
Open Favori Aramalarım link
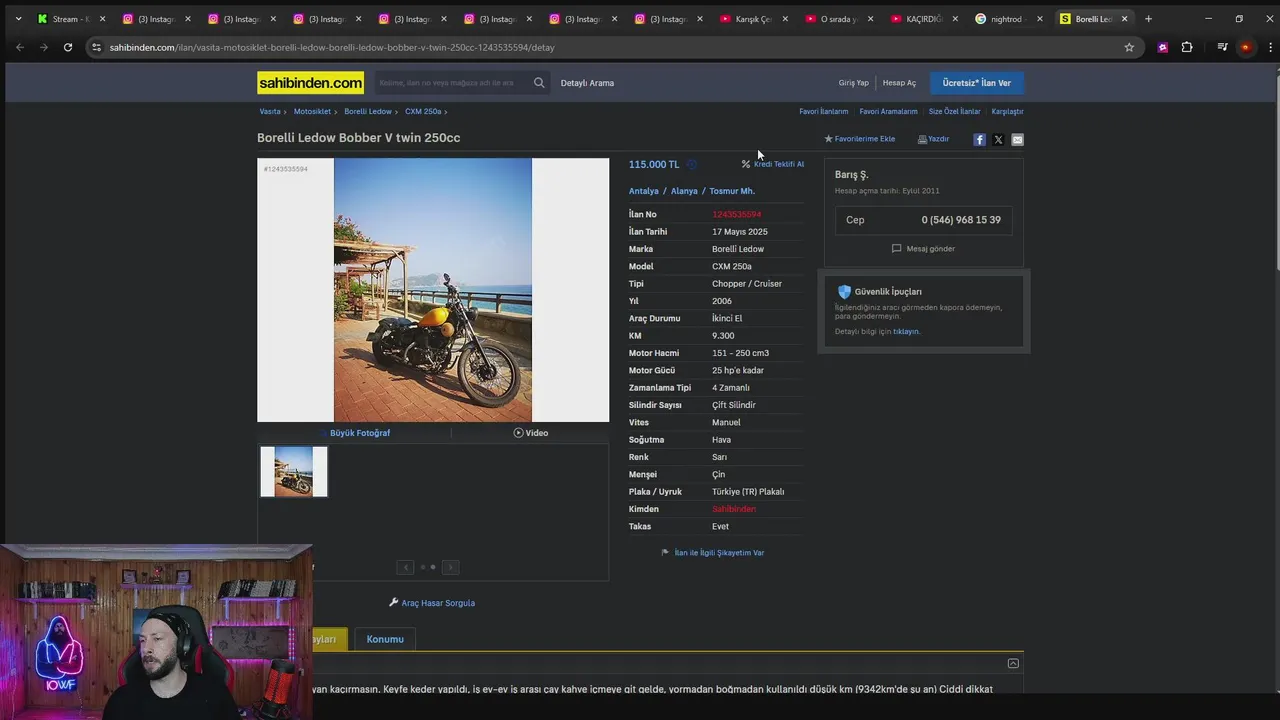point(888,112)
